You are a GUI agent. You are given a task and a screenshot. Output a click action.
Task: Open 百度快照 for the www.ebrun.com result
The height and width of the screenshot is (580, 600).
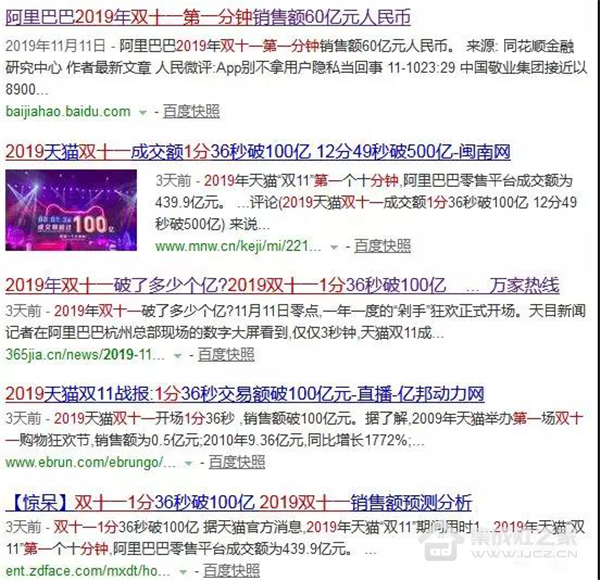coord(237,462)
